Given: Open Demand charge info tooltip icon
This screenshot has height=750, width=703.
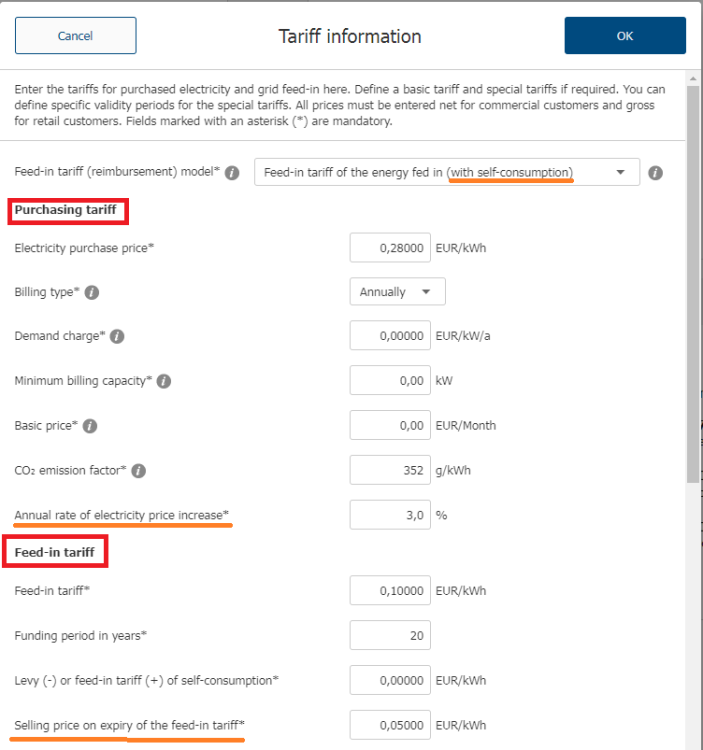Looking at the screenshot, I should coord(116,337).
